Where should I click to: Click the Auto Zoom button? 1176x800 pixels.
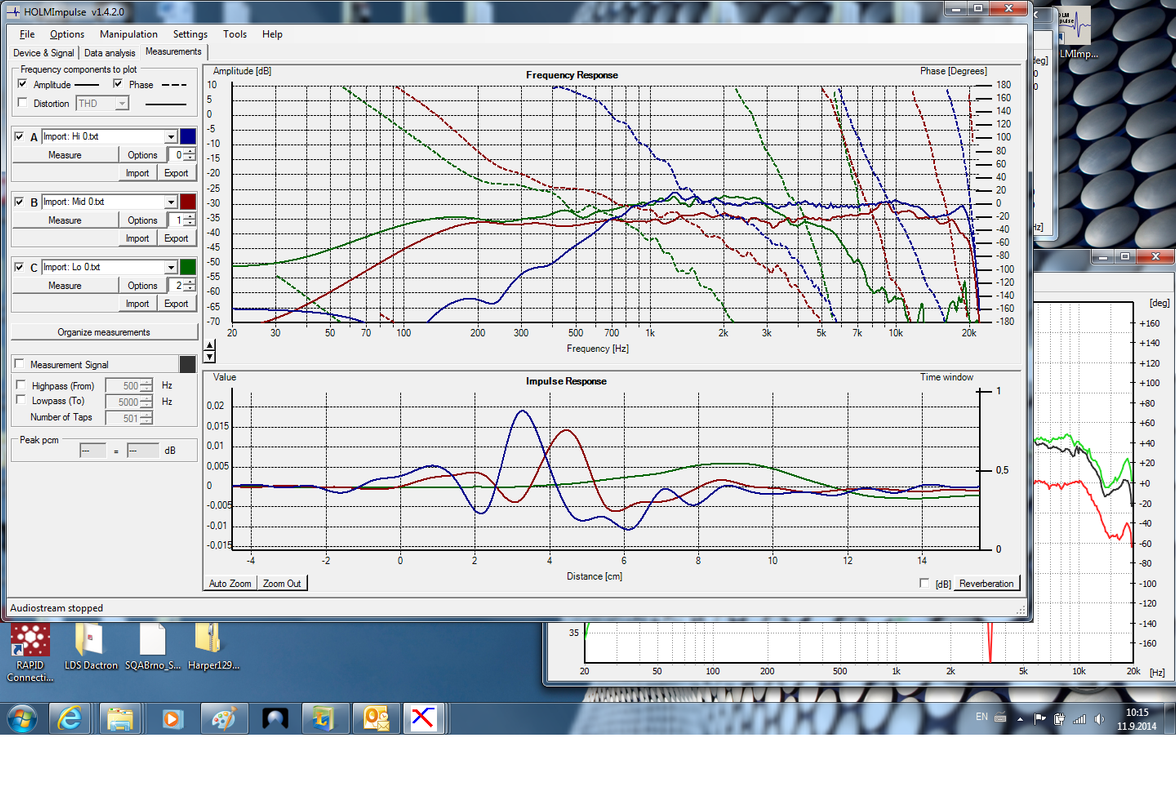pyautogui.click(x=230, y=583)
